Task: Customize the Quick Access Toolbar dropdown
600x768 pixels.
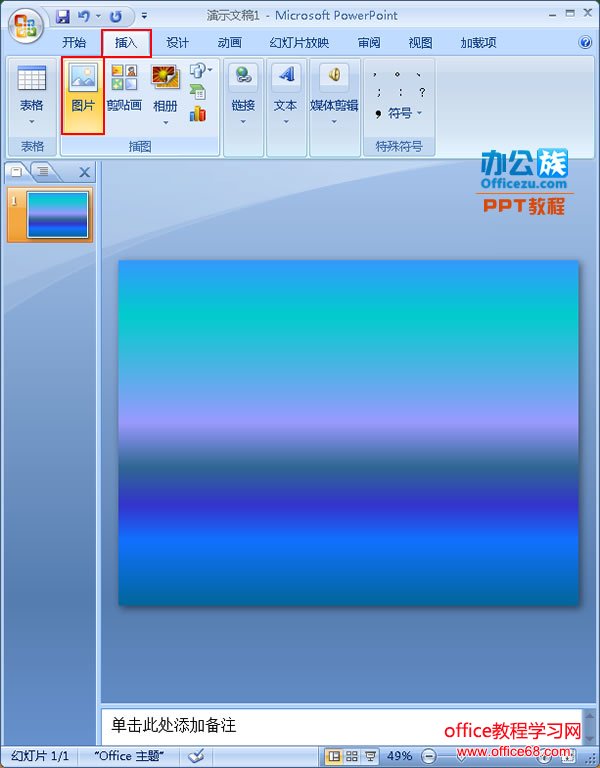Action: [x=144, y=16]
